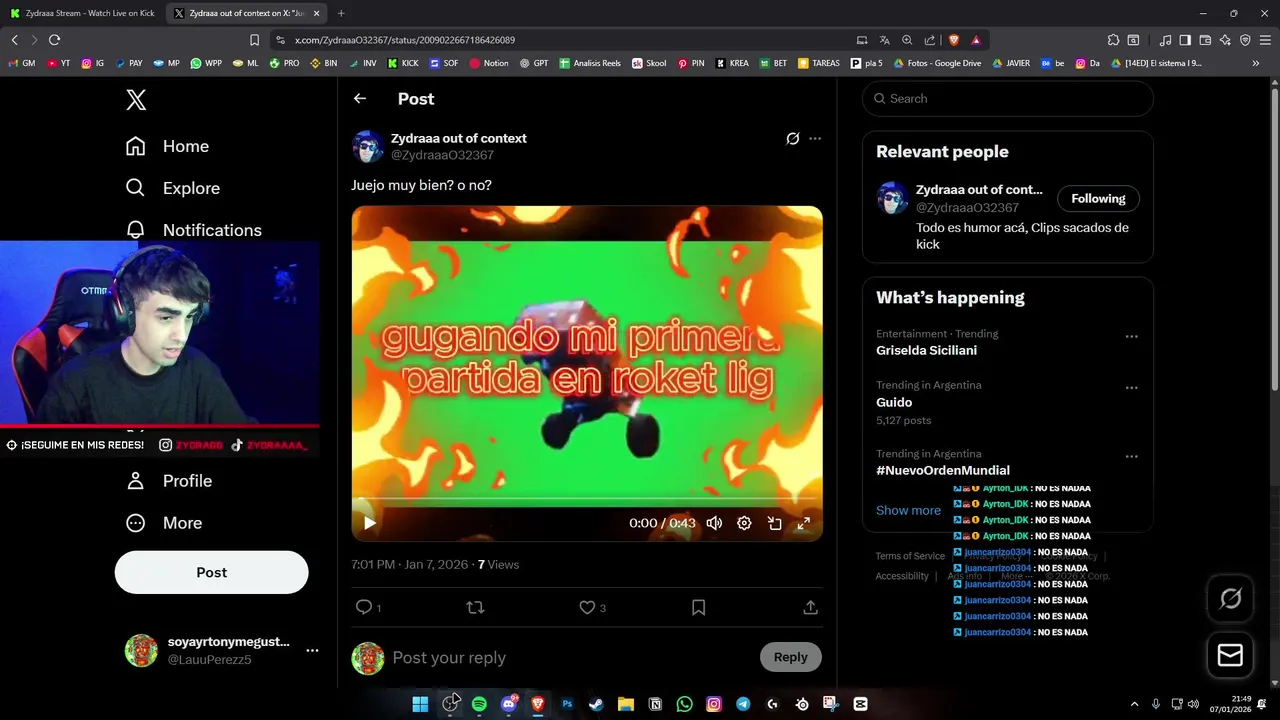Click the X search box

1007,98
